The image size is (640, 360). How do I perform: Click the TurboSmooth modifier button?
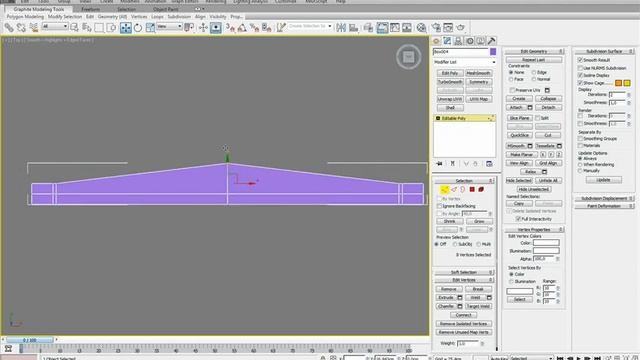tap(450, 82)
